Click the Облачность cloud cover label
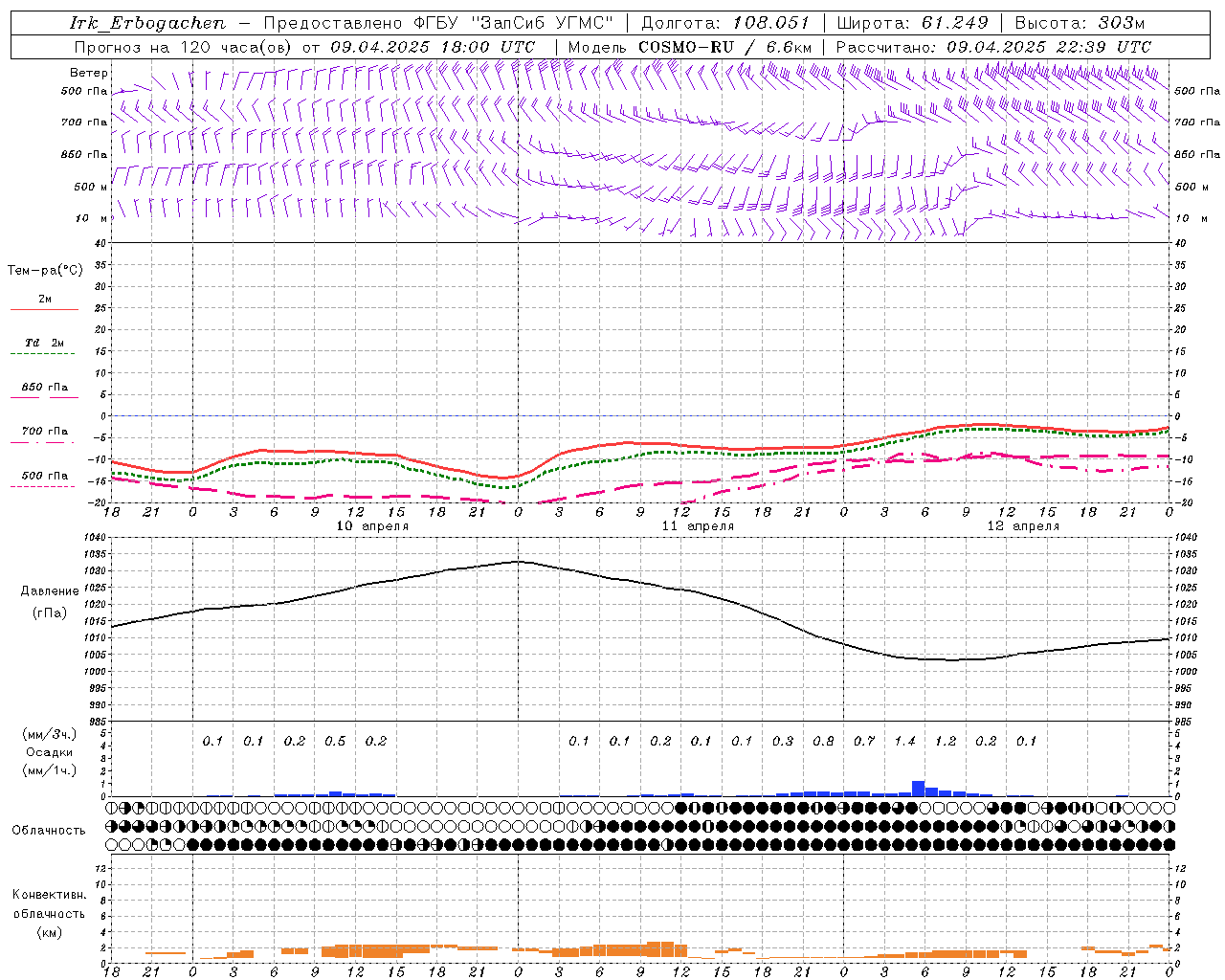1225x980 pixels. pos(49,830)
